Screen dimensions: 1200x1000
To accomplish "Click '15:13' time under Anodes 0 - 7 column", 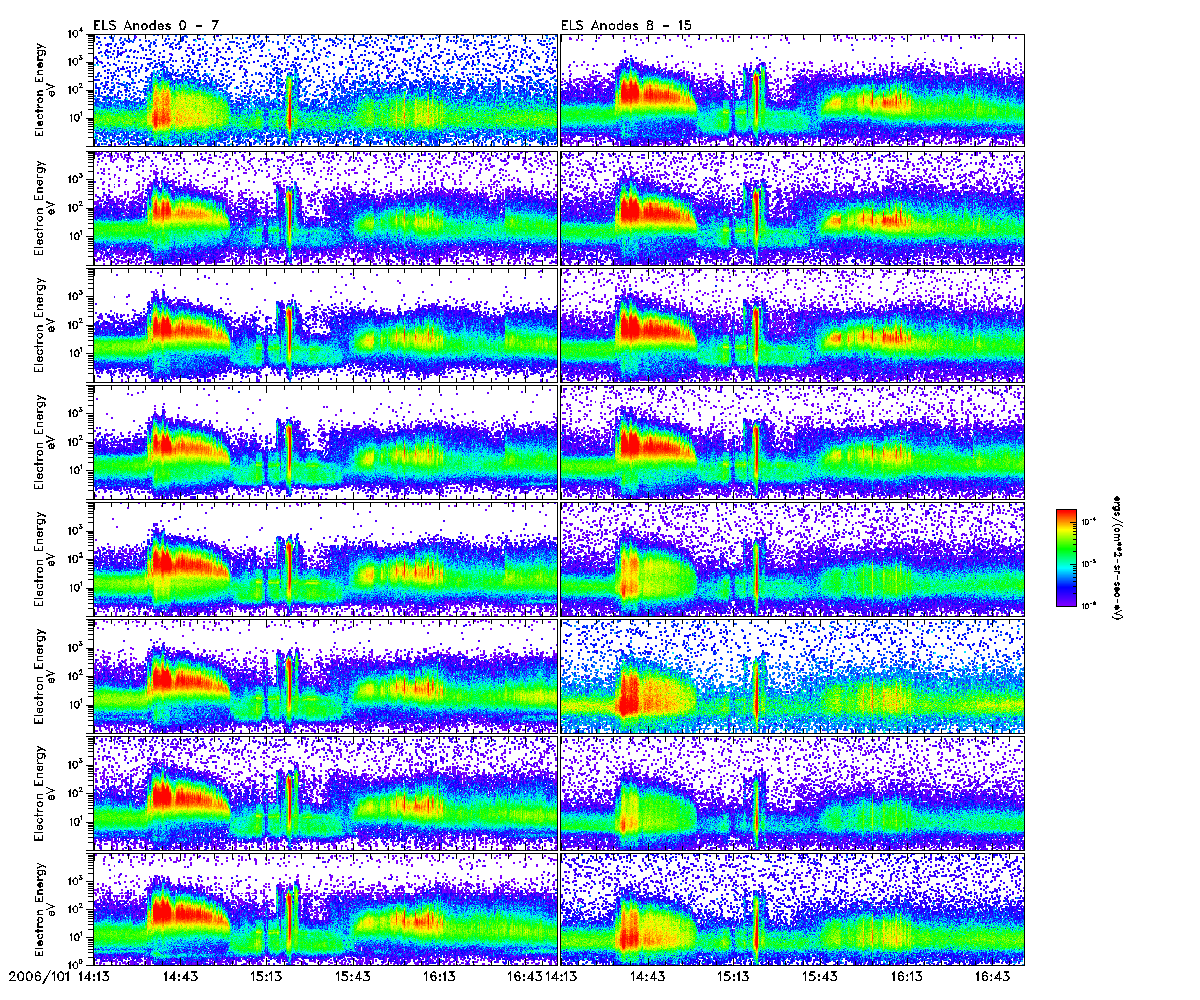I will 267,977.
